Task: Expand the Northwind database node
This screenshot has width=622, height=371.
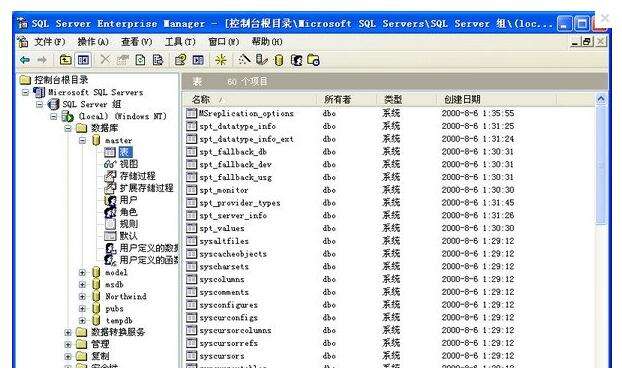Action: pyautogui.click(x=82, y=296)
